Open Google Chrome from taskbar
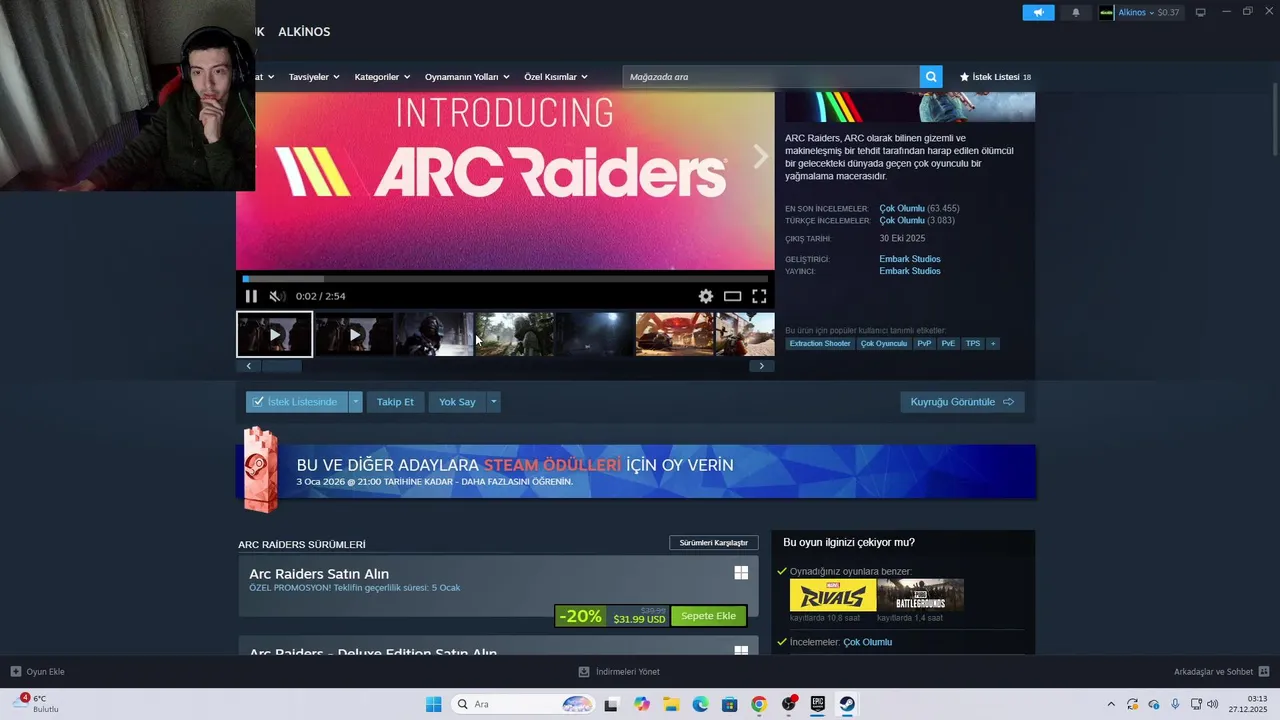This screenshot has height=720, width=1280. (x=759, y=704)
